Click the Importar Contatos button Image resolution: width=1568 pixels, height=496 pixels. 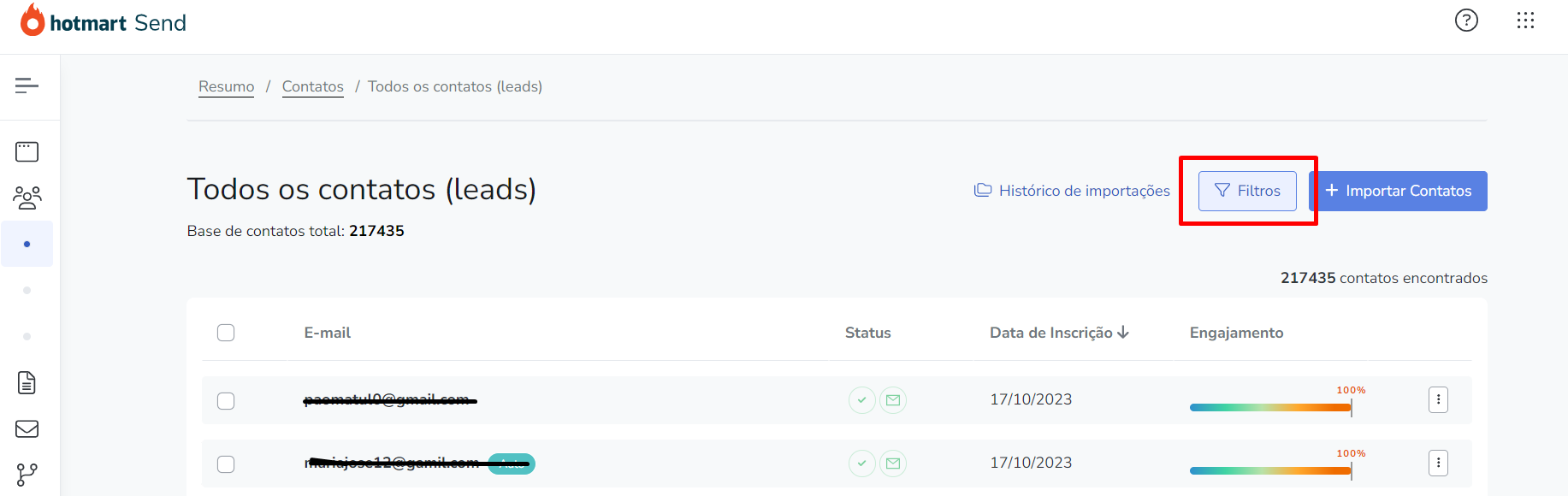[1399, 191]
